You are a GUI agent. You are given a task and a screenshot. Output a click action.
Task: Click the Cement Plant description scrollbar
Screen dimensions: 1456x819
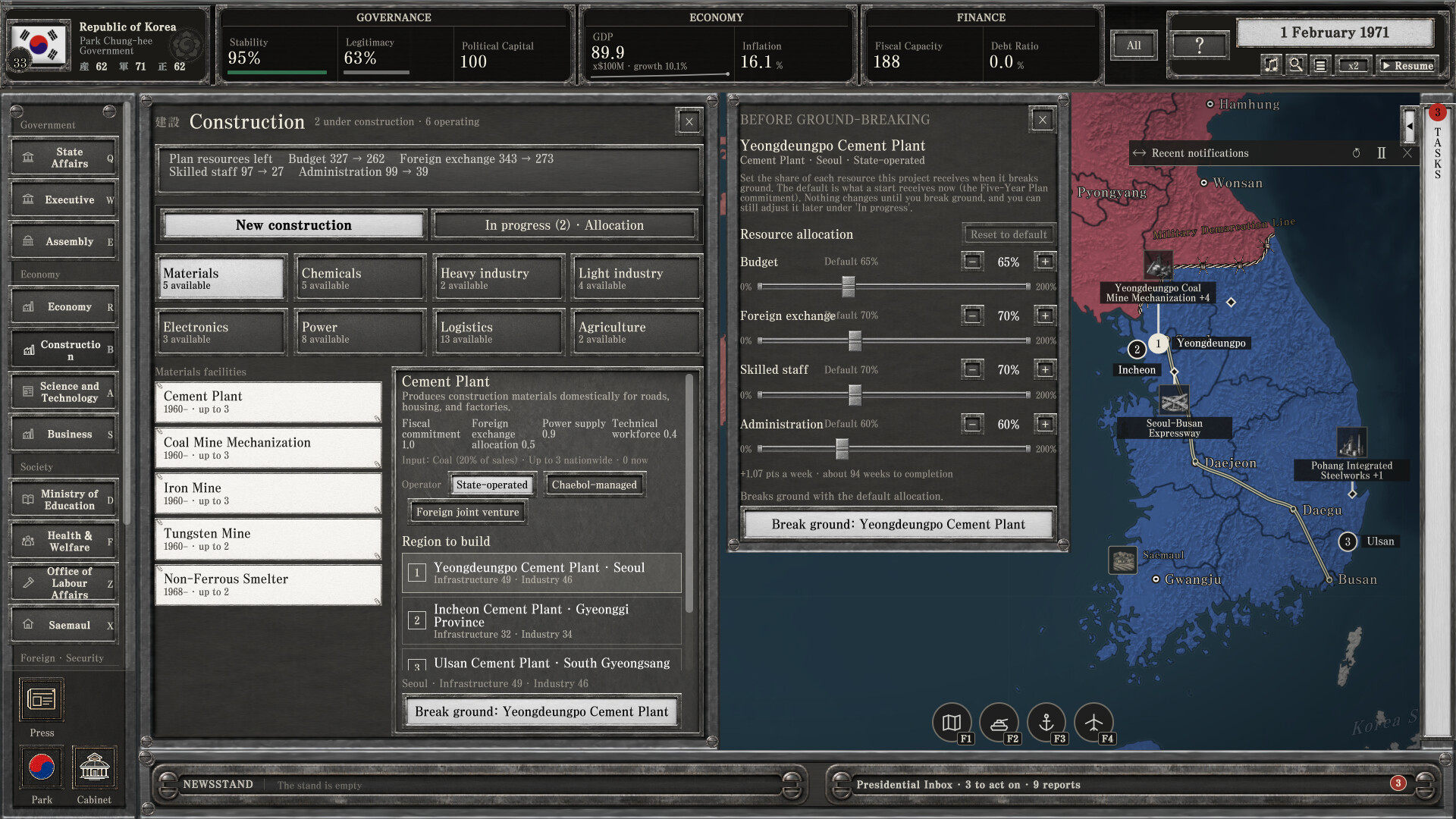tap(689, 493)
